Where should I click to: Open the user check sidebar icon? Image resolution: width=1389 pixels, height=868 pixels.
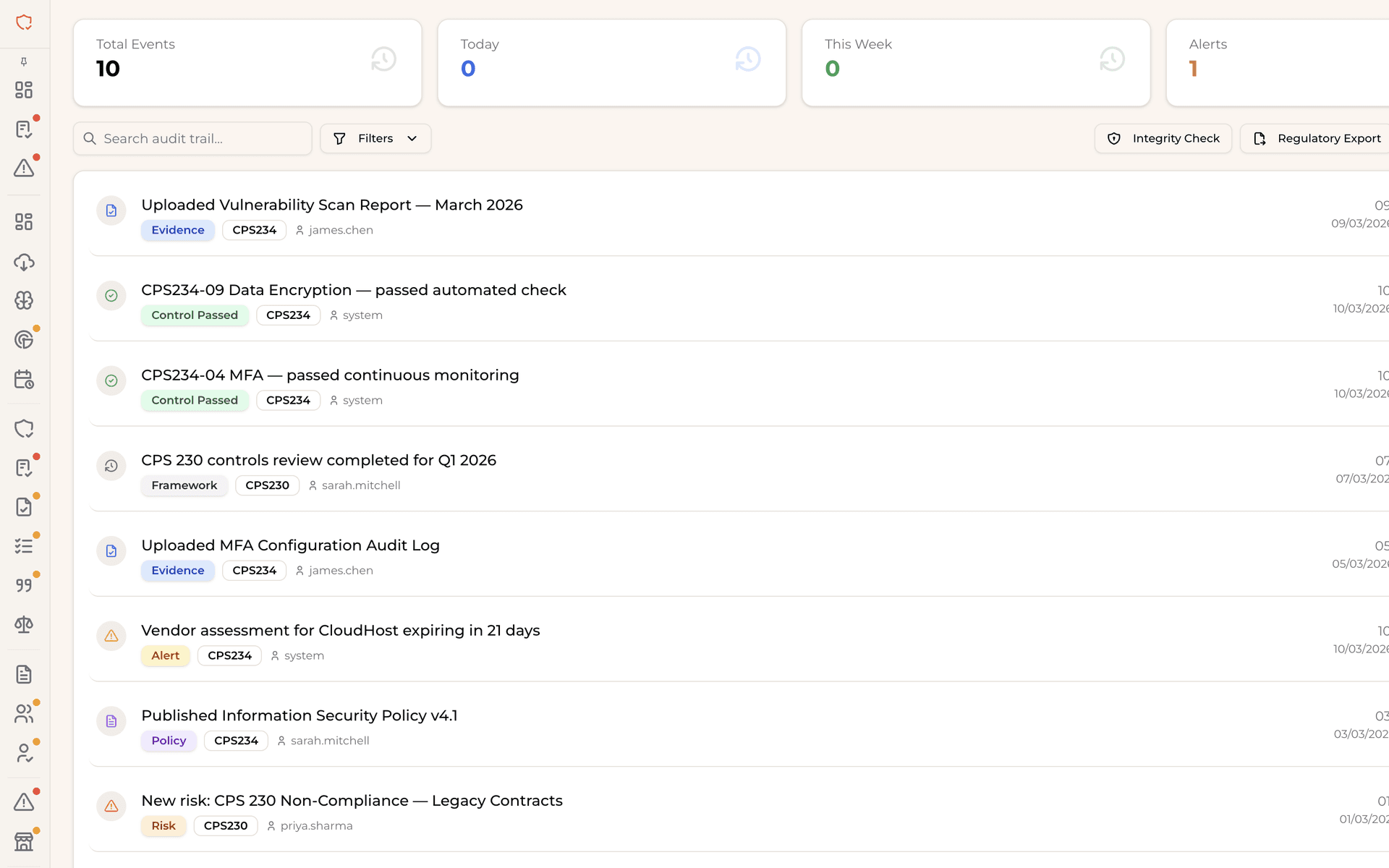pyautogui.click(x=24, y=753)
